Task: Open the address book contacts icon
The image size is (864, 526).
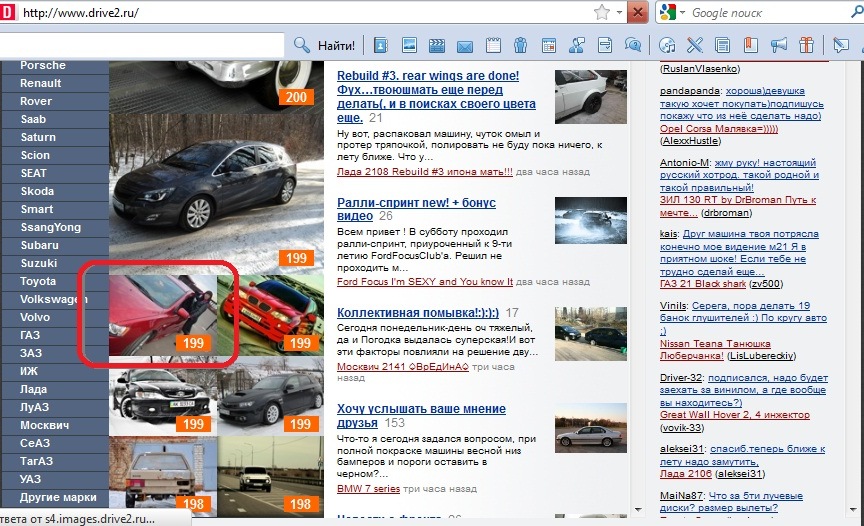Action: click(381, 45)
